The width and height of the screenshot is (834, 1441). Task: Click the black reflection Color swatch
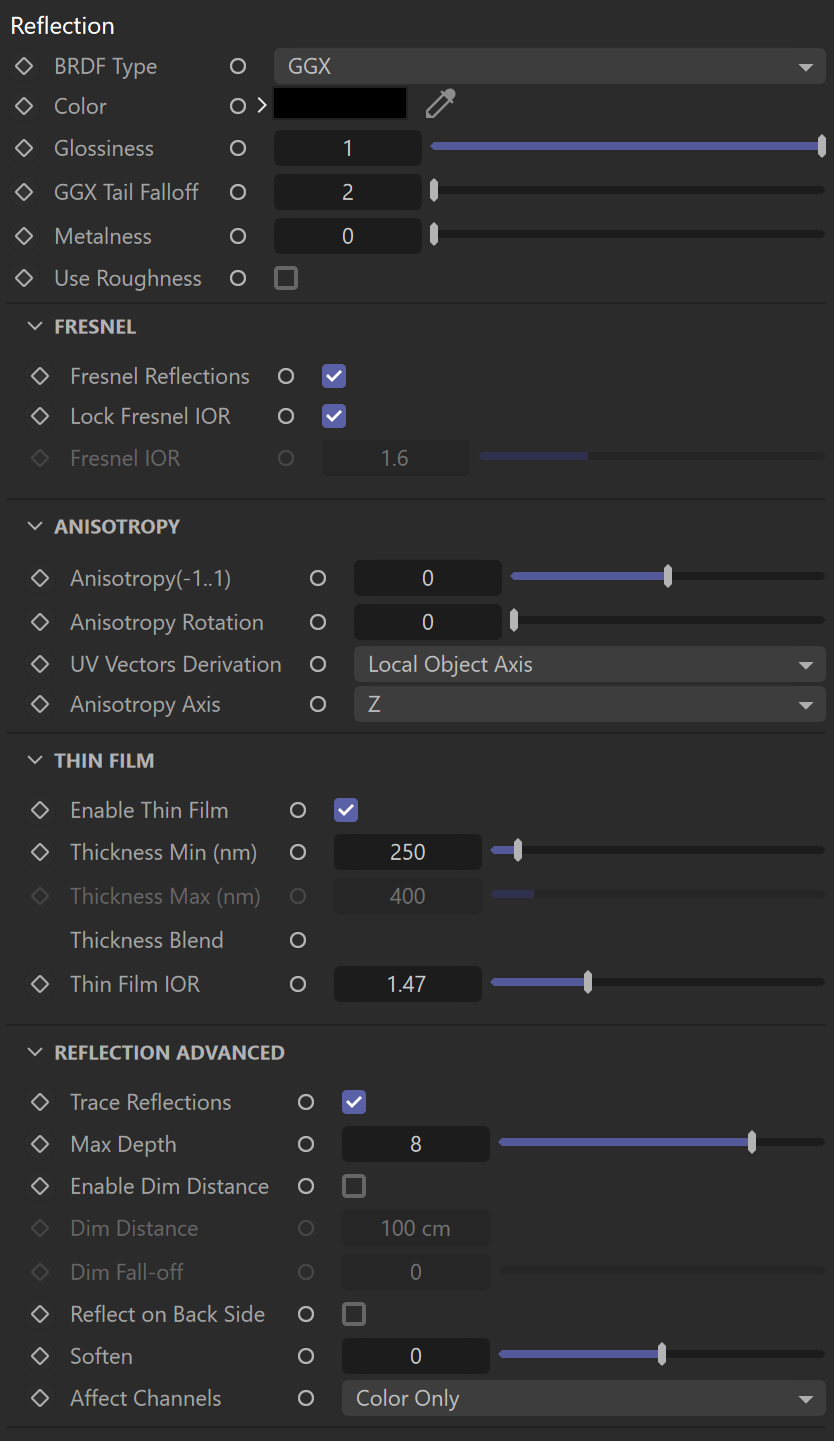click(340, 103)
